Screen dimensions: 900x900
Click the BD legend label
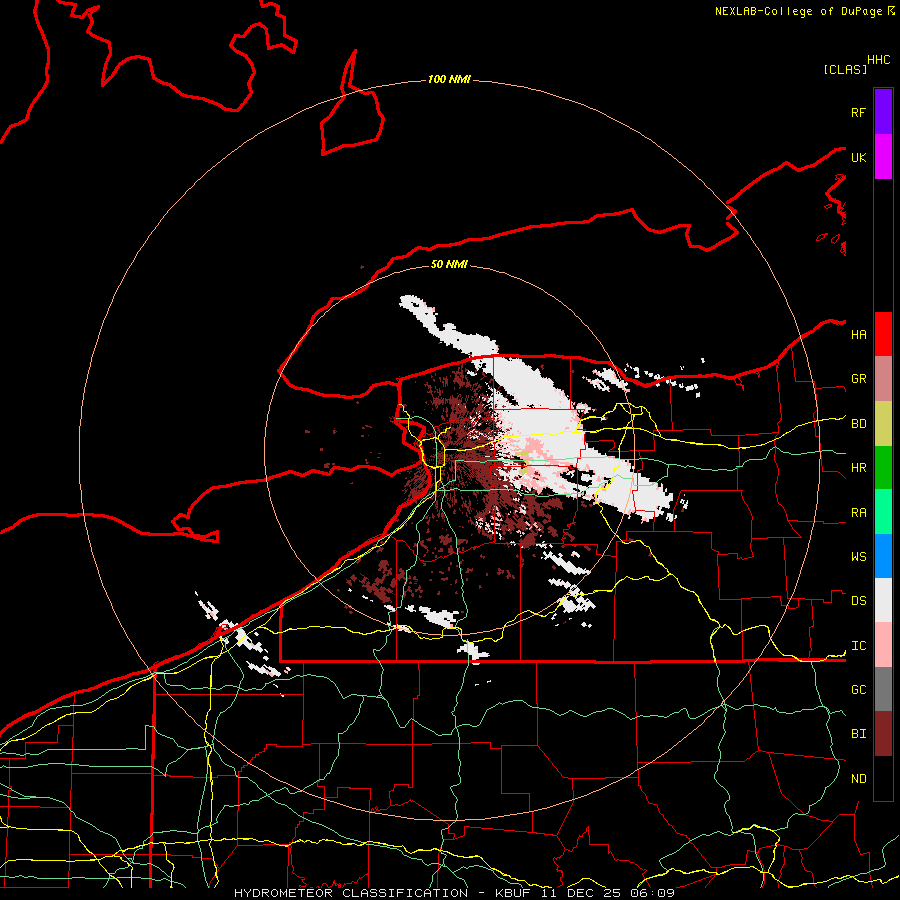[858, 424]
